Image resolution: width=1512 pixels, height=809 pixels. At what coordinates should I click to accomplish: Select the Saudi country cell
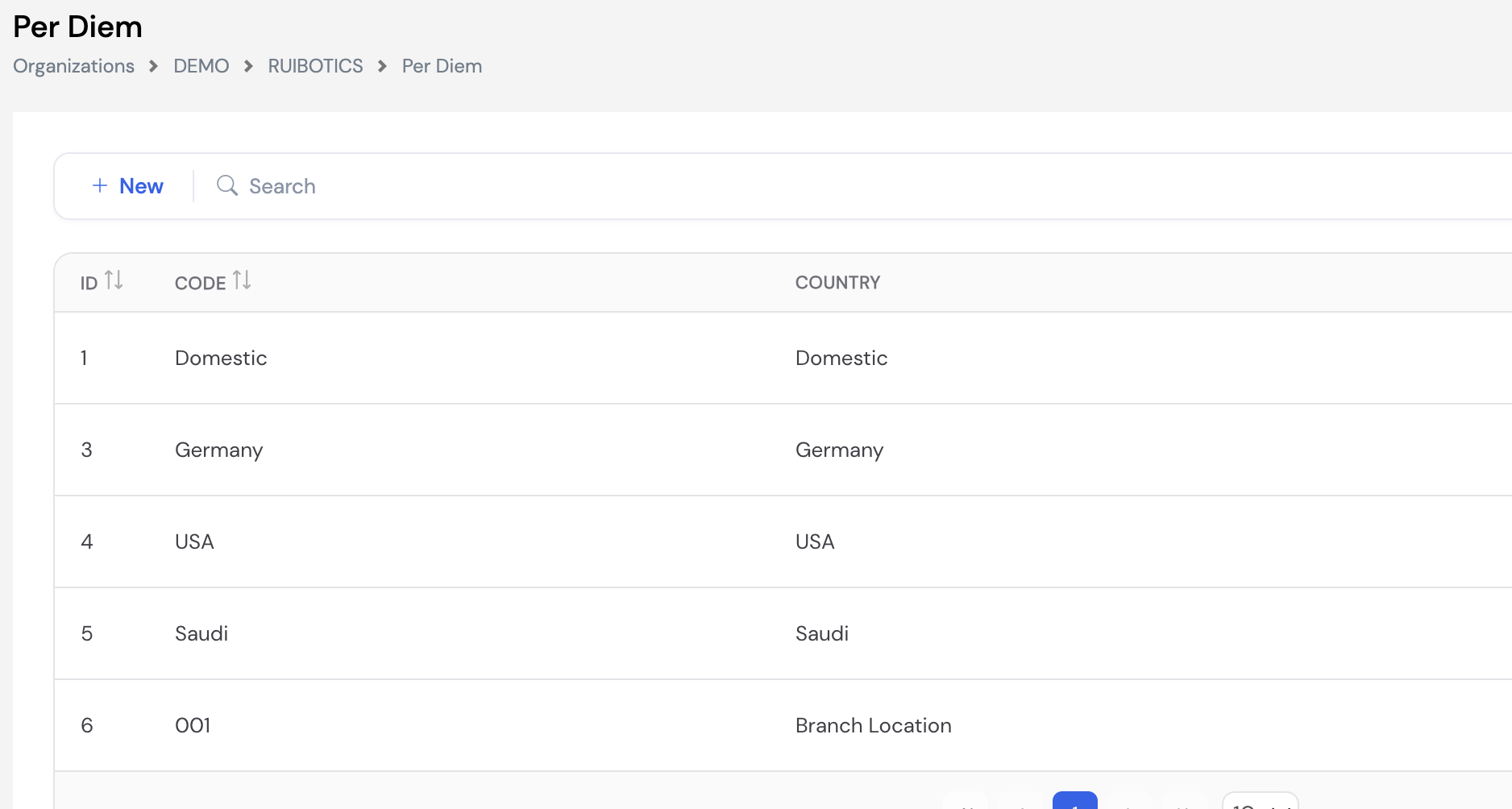point(822,633)
